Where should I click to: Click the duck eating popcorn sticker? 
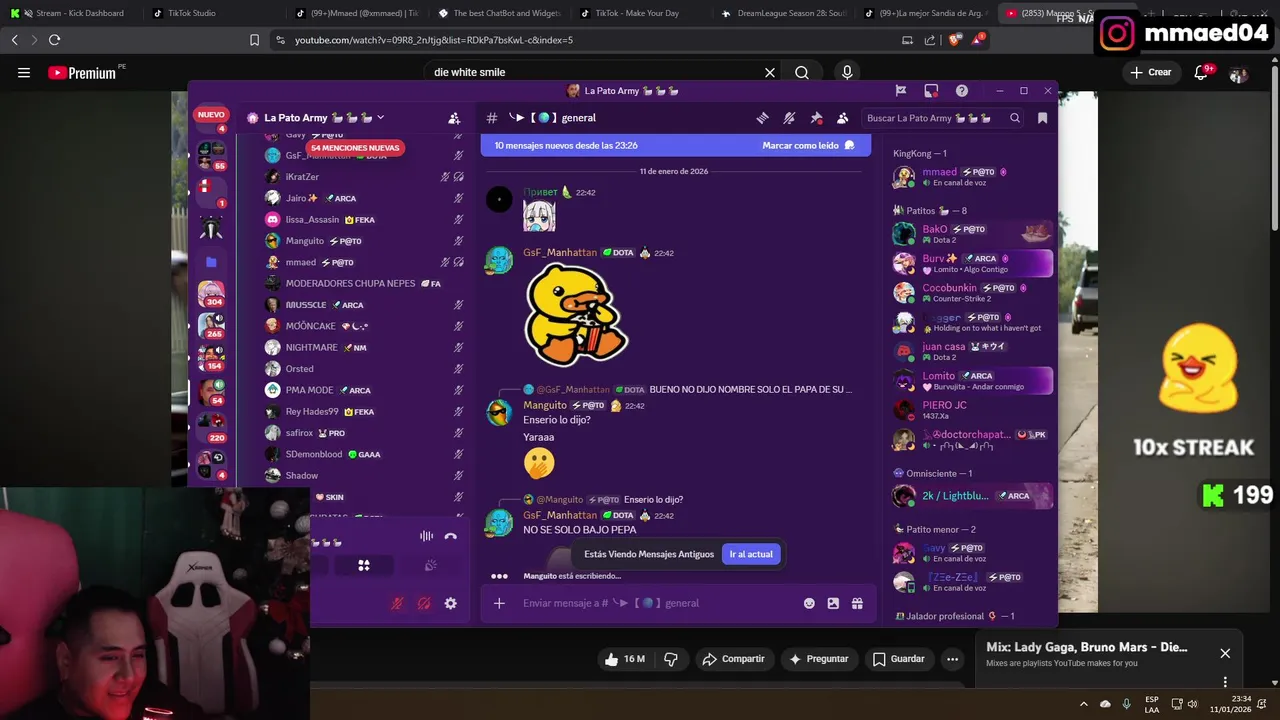click(576, 316)
